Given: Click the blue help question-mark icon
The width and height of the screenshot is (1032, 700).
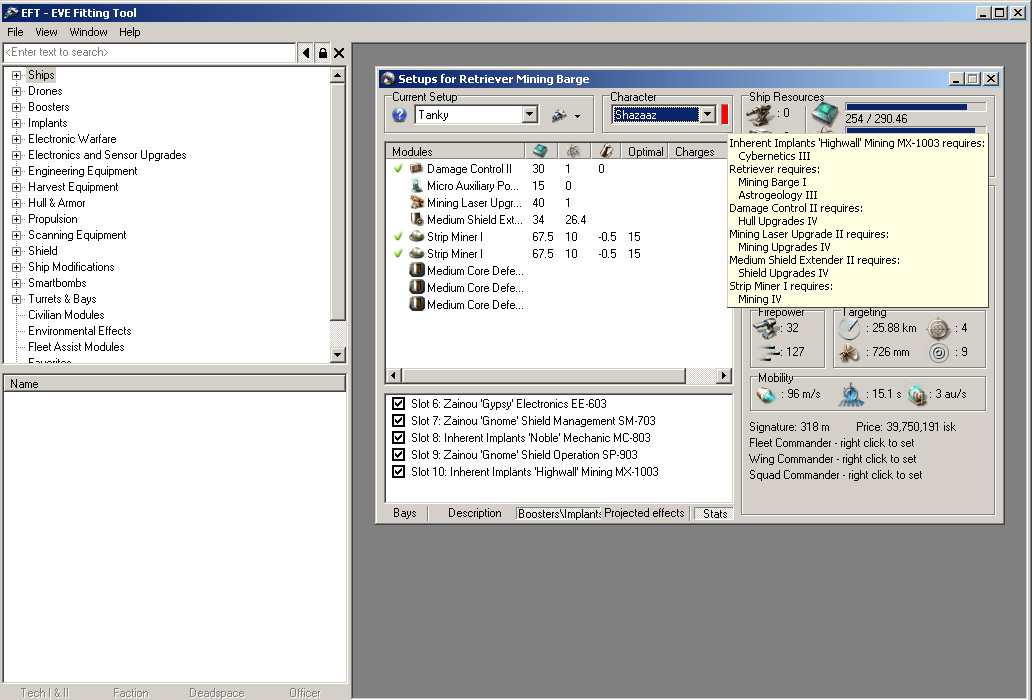Looking at the screenshot, I should [x=399, y=115].
